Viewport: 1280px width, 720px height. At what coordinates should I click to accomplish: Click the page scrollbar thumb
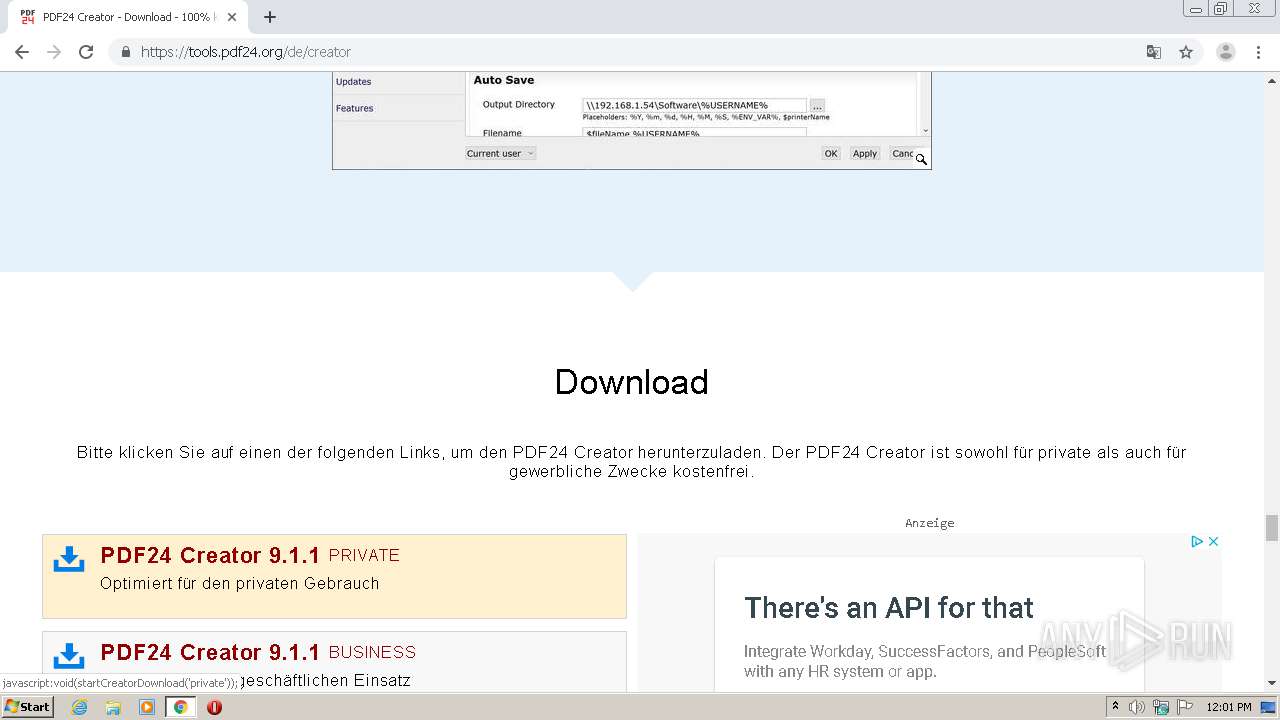[1272, 527]
